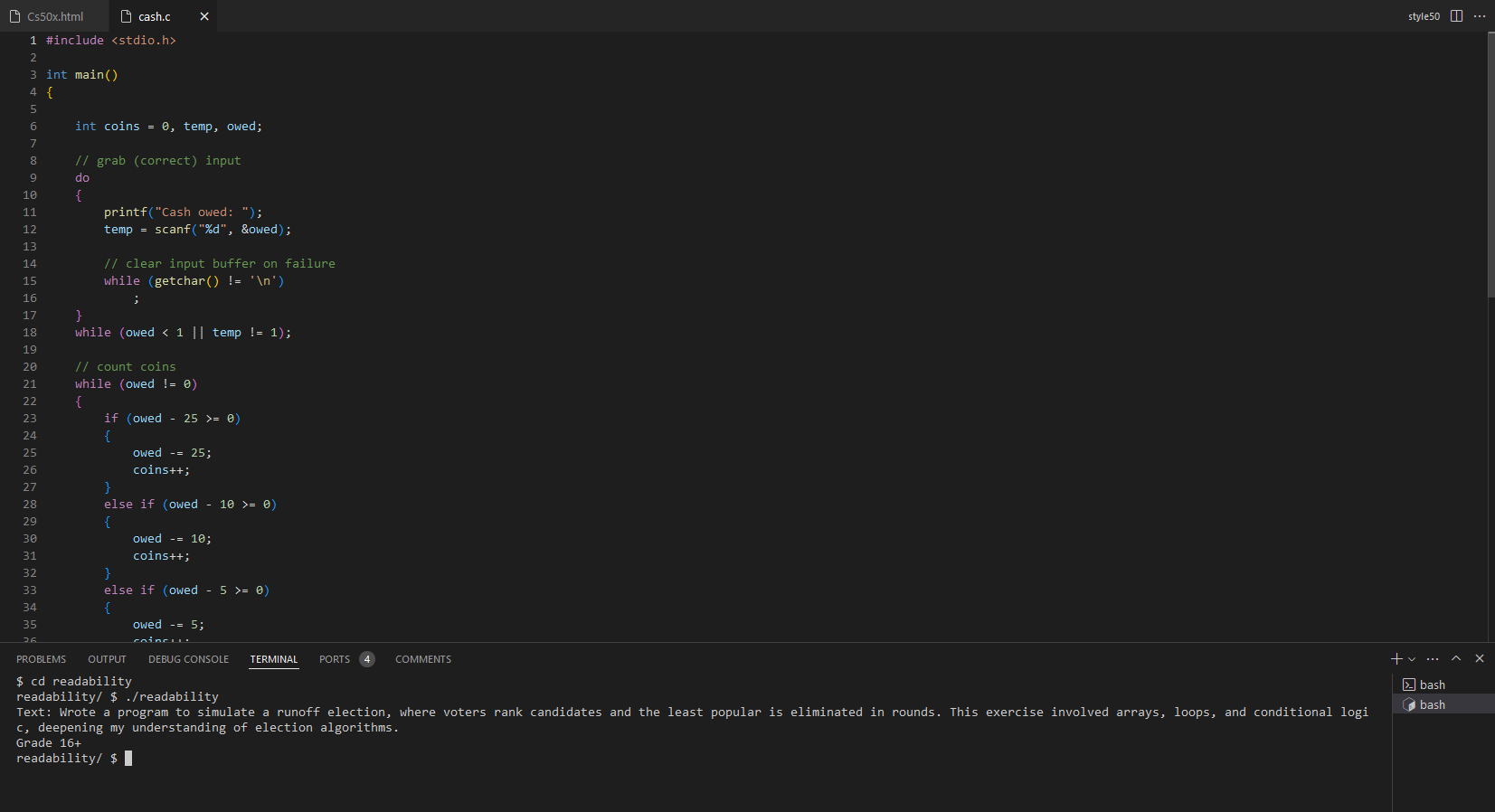Viewport: 1495px width, 812px height.
Task: Open the editor More Actions menu
Action: (x=1480, y=16)
